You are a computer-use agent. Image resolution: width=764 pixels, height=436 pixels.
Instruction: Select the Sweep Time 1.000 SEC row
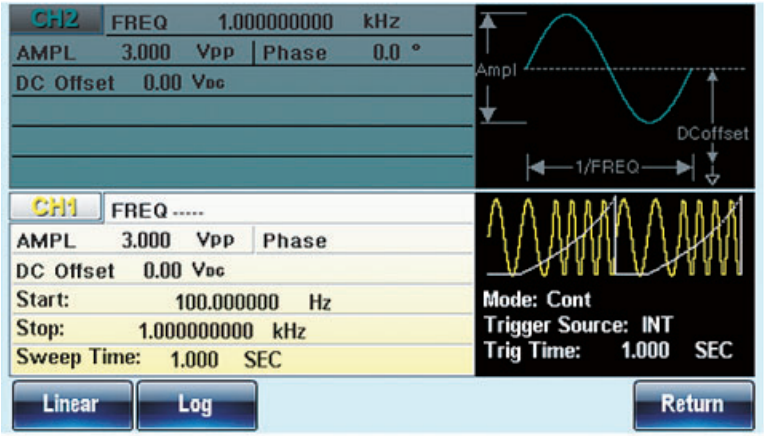click(x=242, y=360)
